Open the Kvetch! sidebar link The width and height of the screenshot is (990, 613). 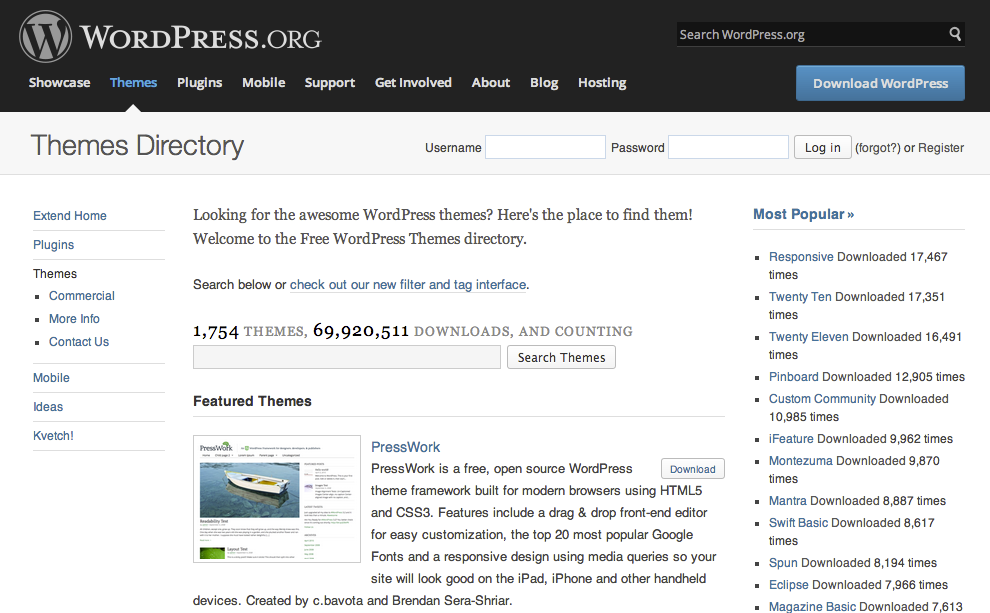[53, 436]
